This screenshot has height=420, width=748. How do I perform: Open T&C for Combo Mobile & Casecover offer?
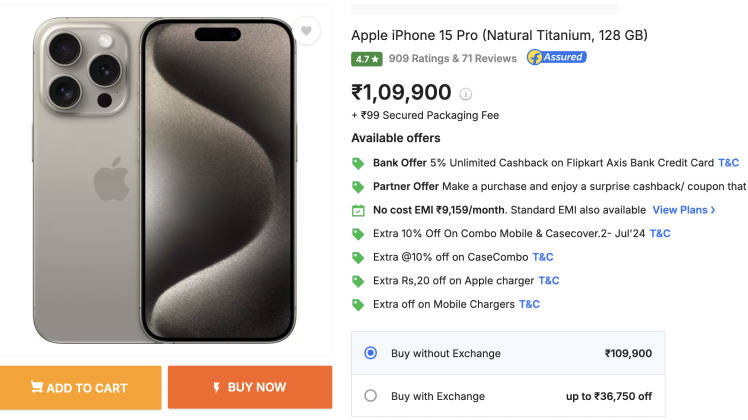660,233
